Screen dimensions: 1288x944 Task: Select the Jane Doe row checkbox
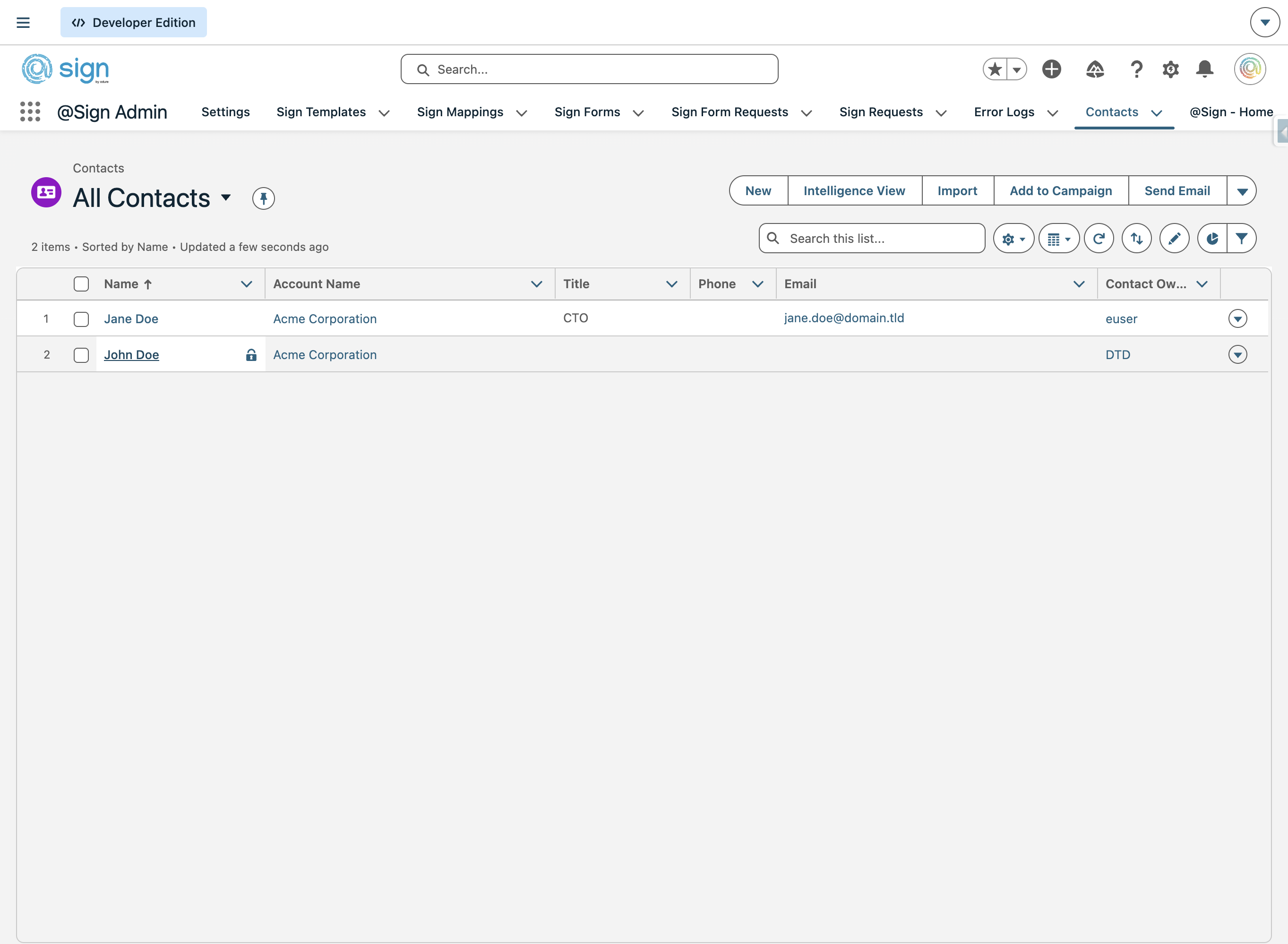(x=81, y=319)
